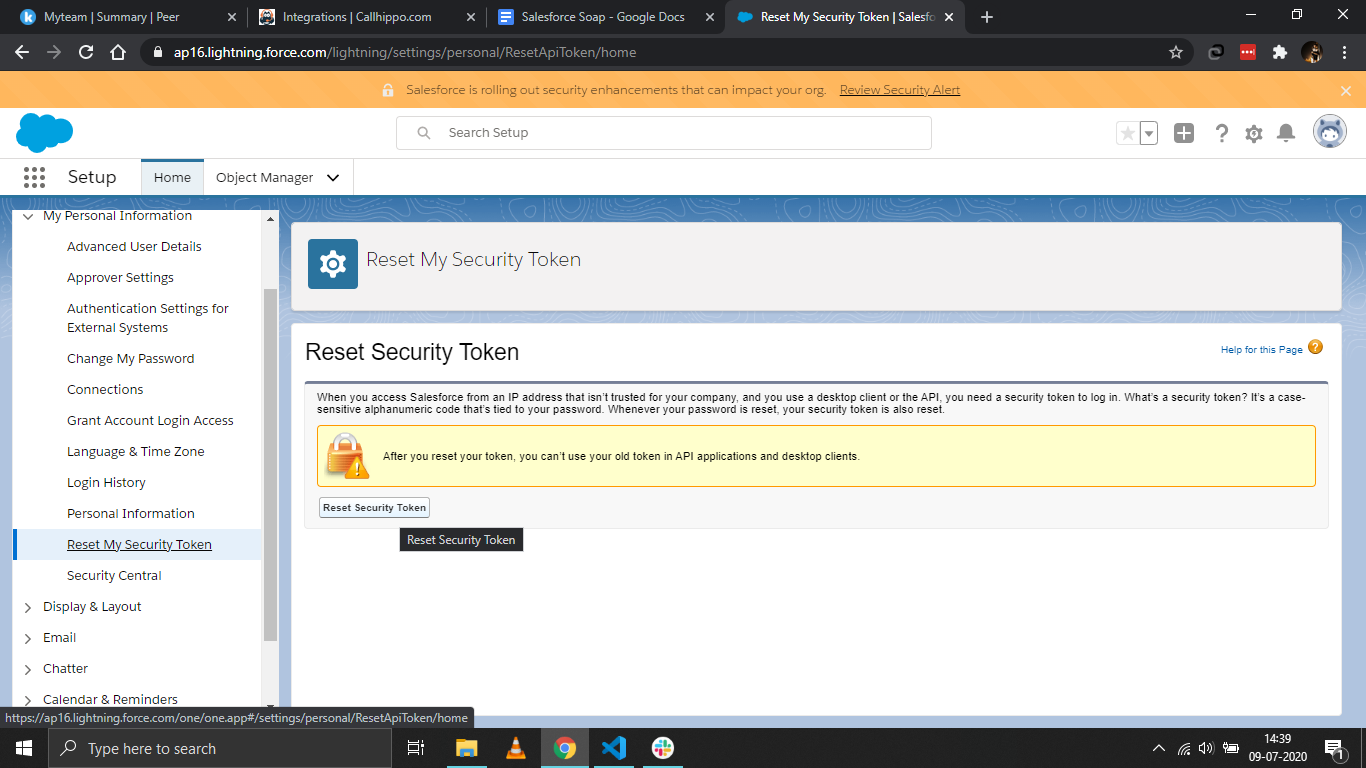This screenshot has height=768, width=1366.
Task: Open the notifications bell icon
Action: pyautogui.click(x=1287, y=133)
